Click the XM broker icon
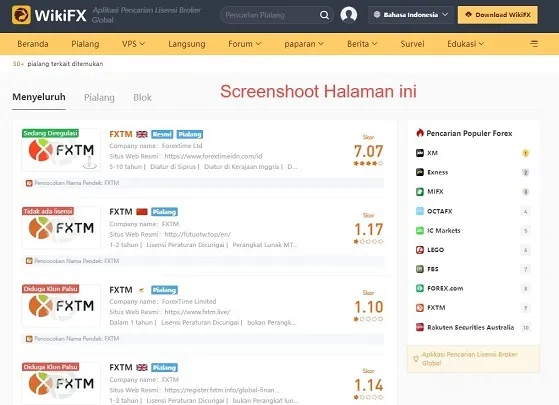Screen dimensions: 559x405 tap(420, 153)
